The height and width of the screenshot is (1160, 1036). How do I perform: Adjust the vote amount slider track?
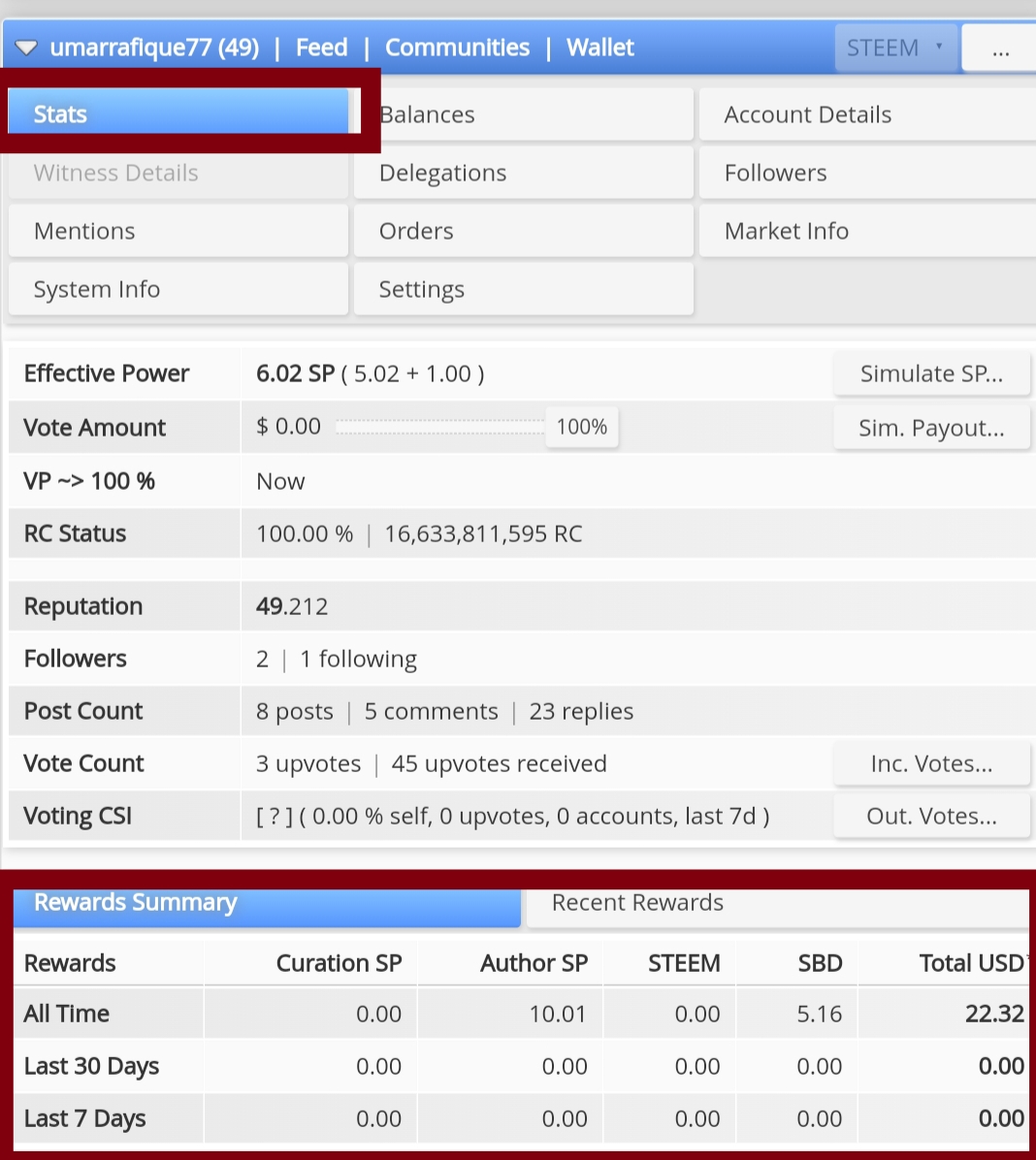440,427
